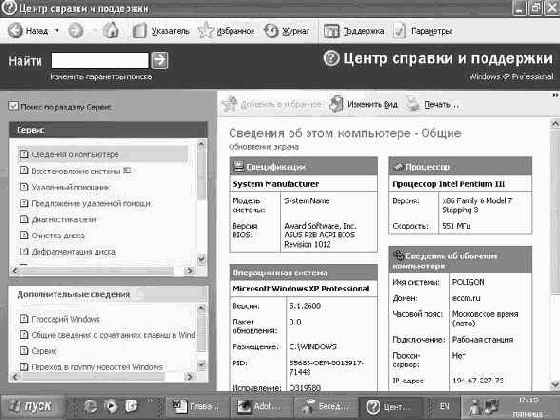This screenshot has height=420, width=560.
Task: Click the content pane scroll up arrow
Action: click(555, 124)
